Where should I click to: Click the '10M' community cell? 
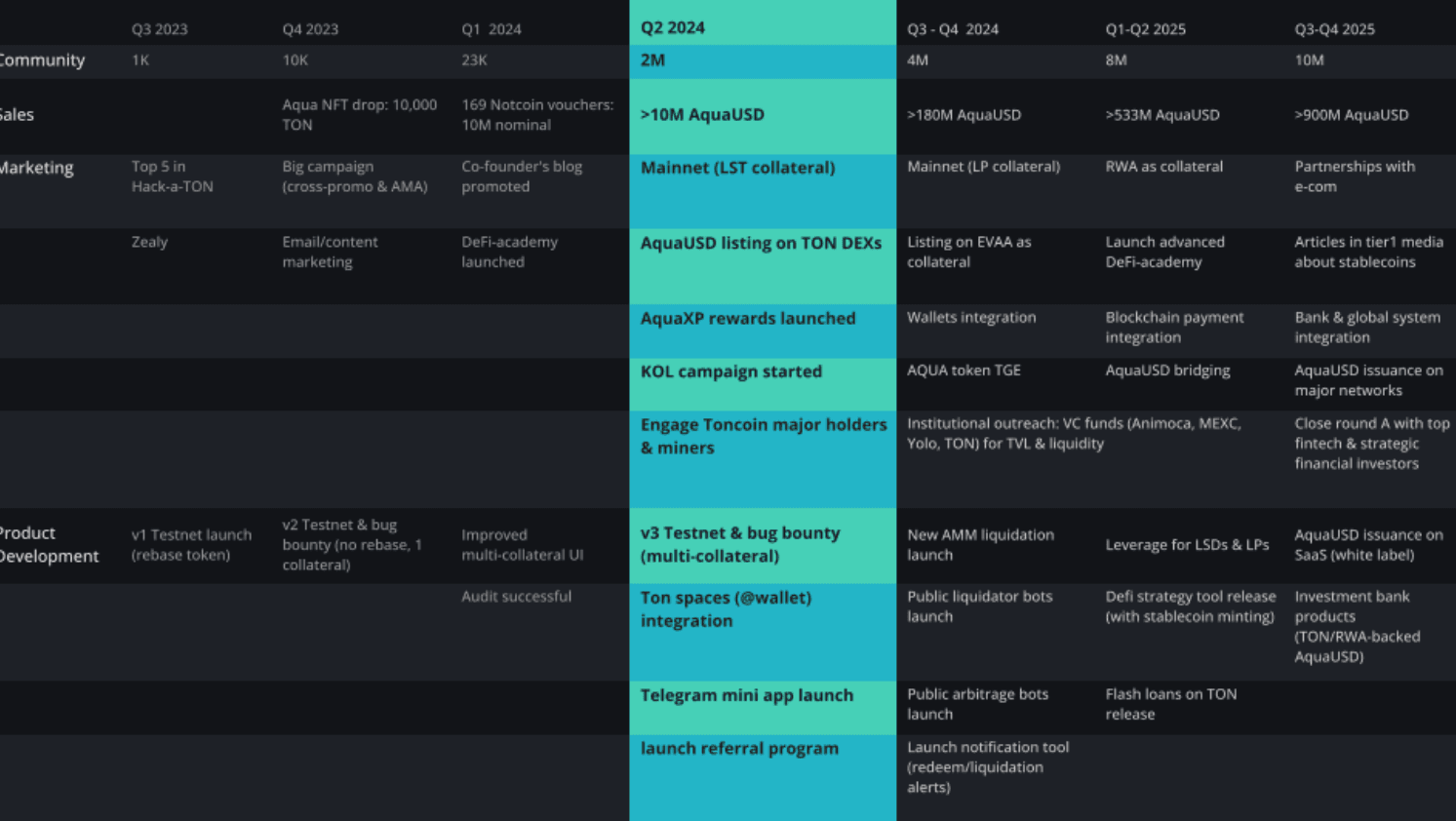(x=1310, y=60)
